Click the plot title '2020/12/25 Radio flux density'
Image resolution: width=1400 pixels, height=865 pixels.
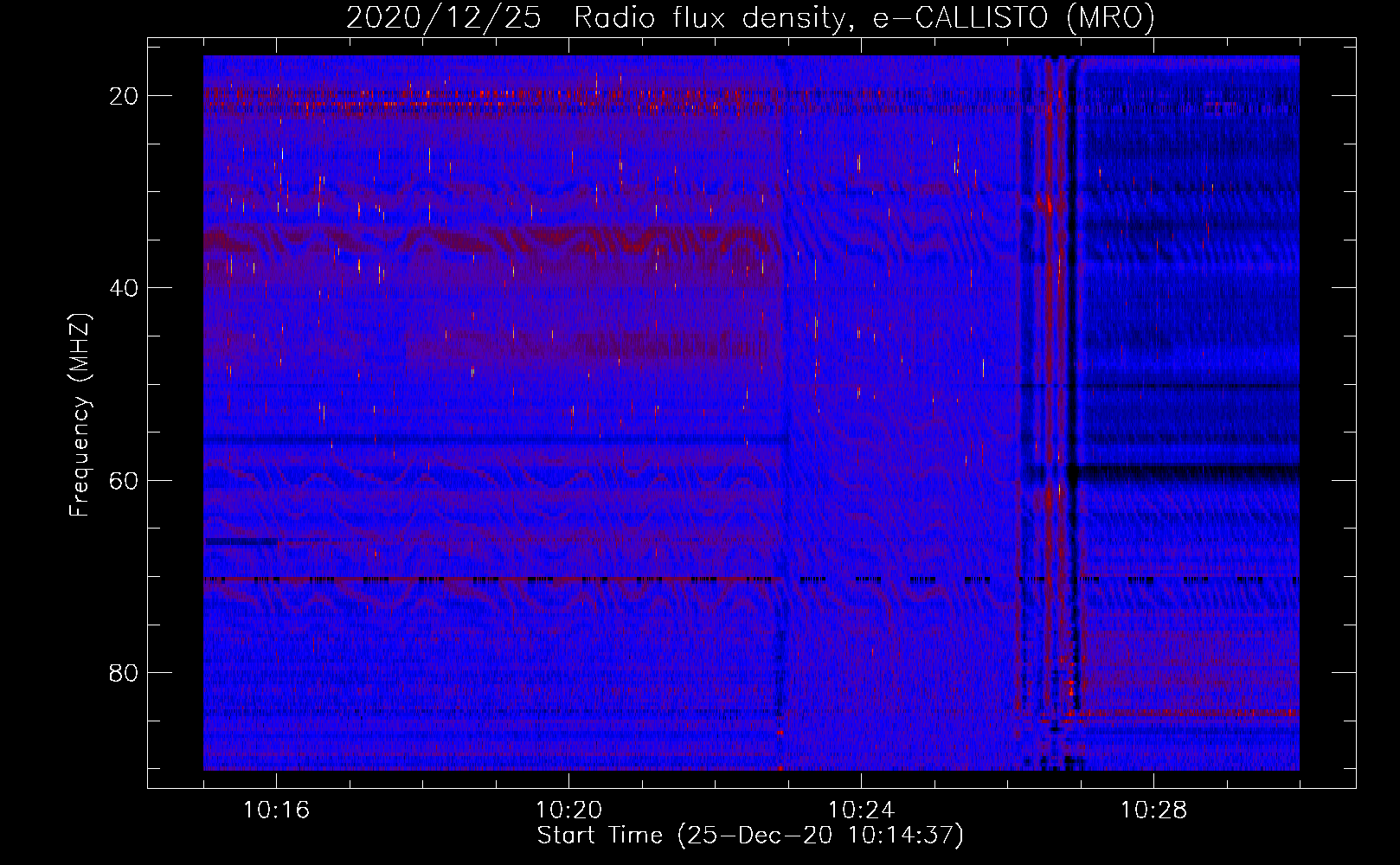point(750,18)
